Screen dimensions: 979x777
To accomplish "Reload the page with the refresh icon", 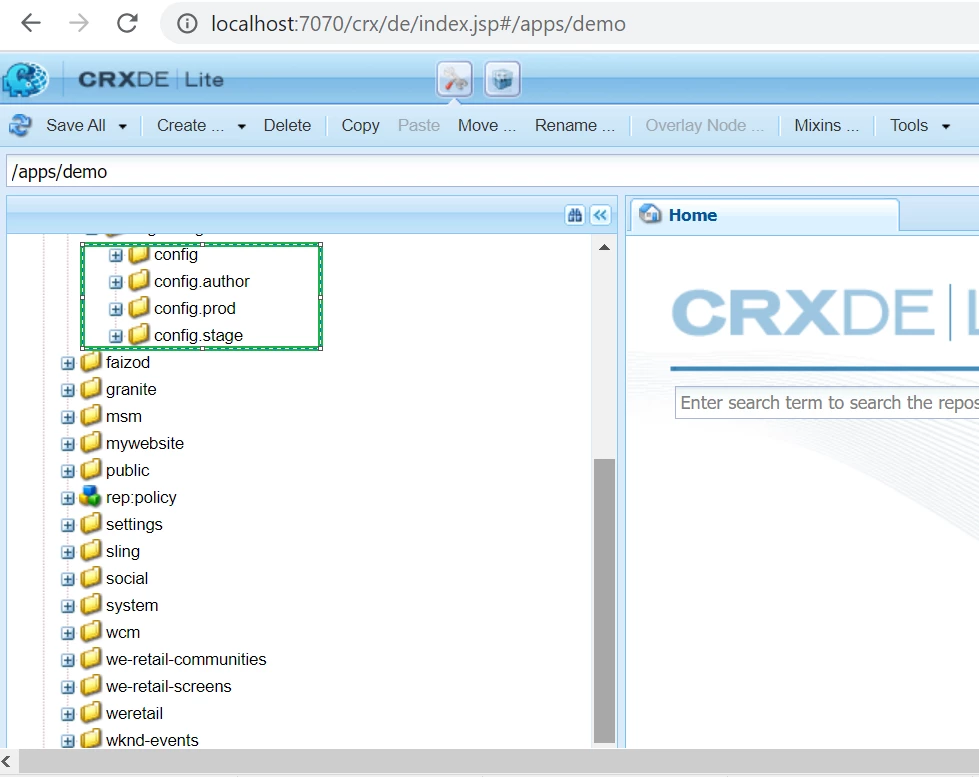I will click(127, 24).
